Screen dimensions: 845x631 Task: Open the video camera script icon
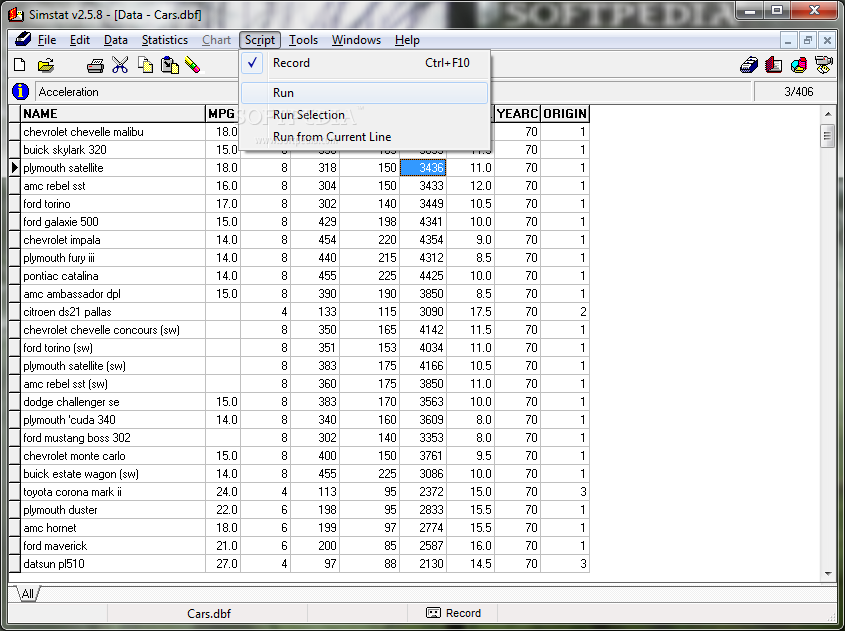coord(823,65)
